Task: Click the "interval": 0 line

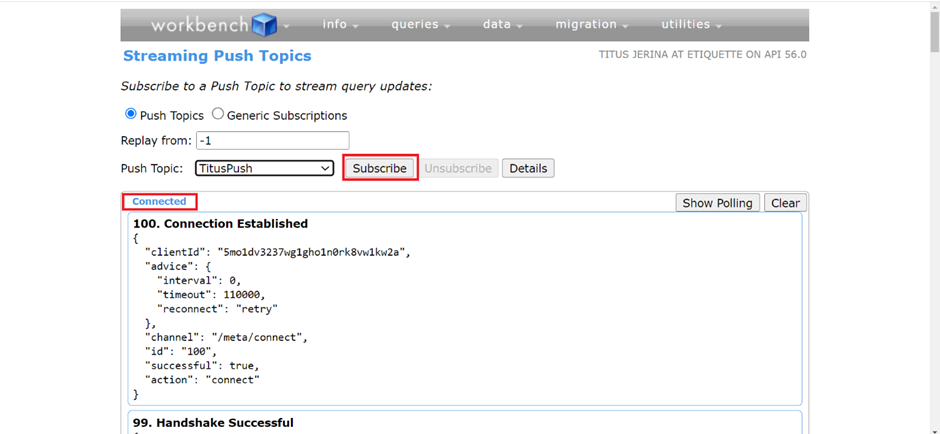Action: point(199,281)
